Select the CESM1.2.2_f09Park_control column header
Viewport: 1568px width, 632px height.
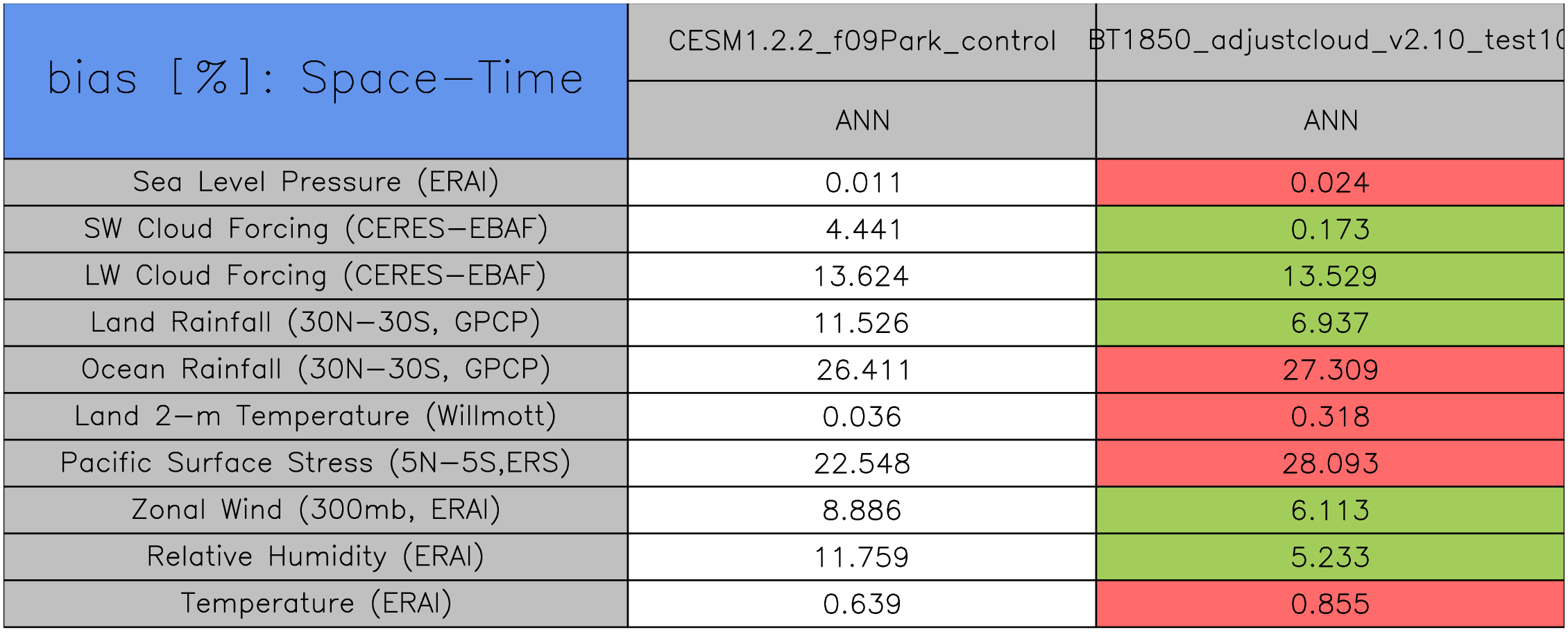point(862,42)
